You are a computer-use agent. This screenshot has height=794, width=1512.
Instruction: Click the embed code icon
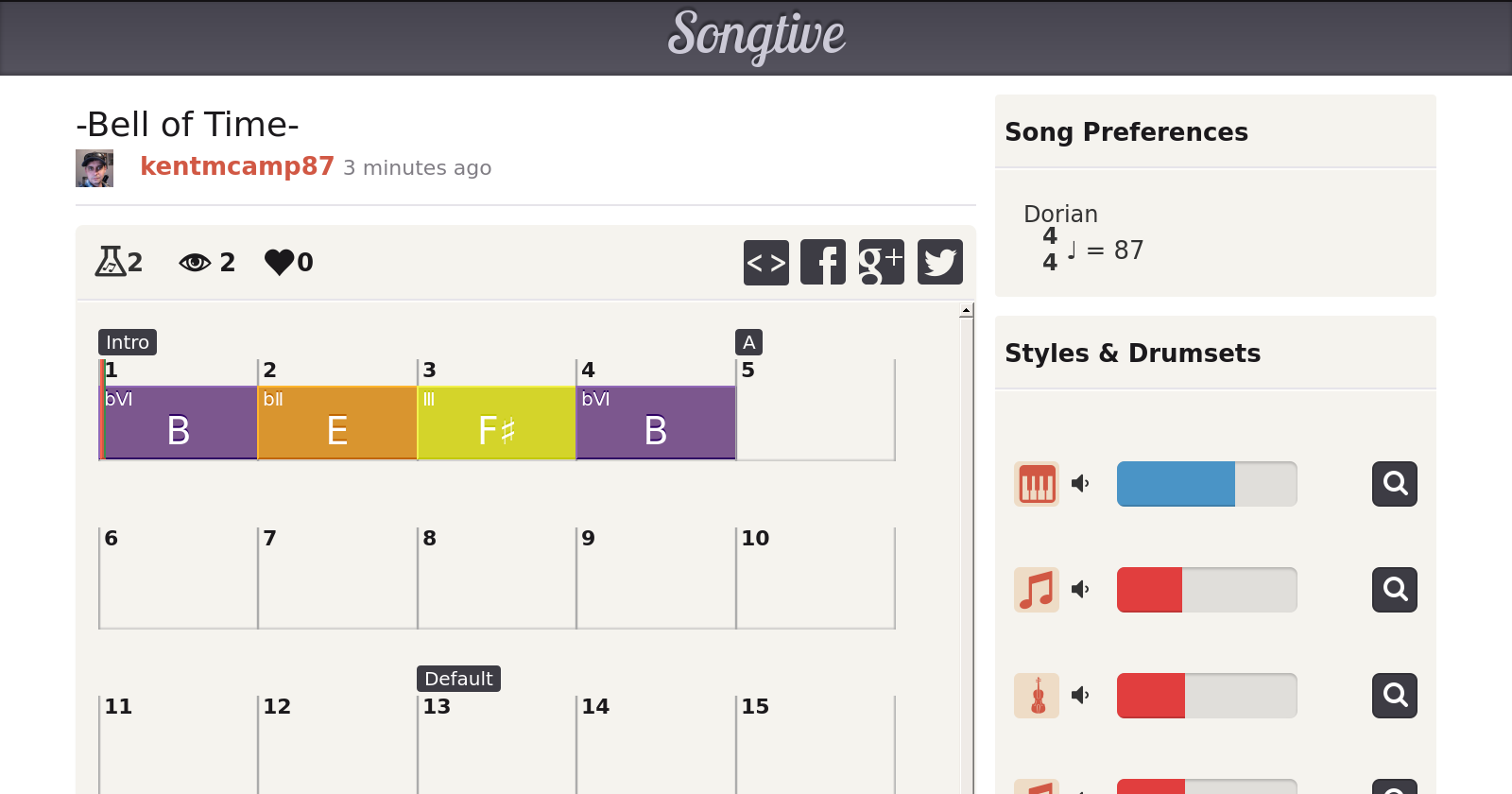tap(765, 262)
